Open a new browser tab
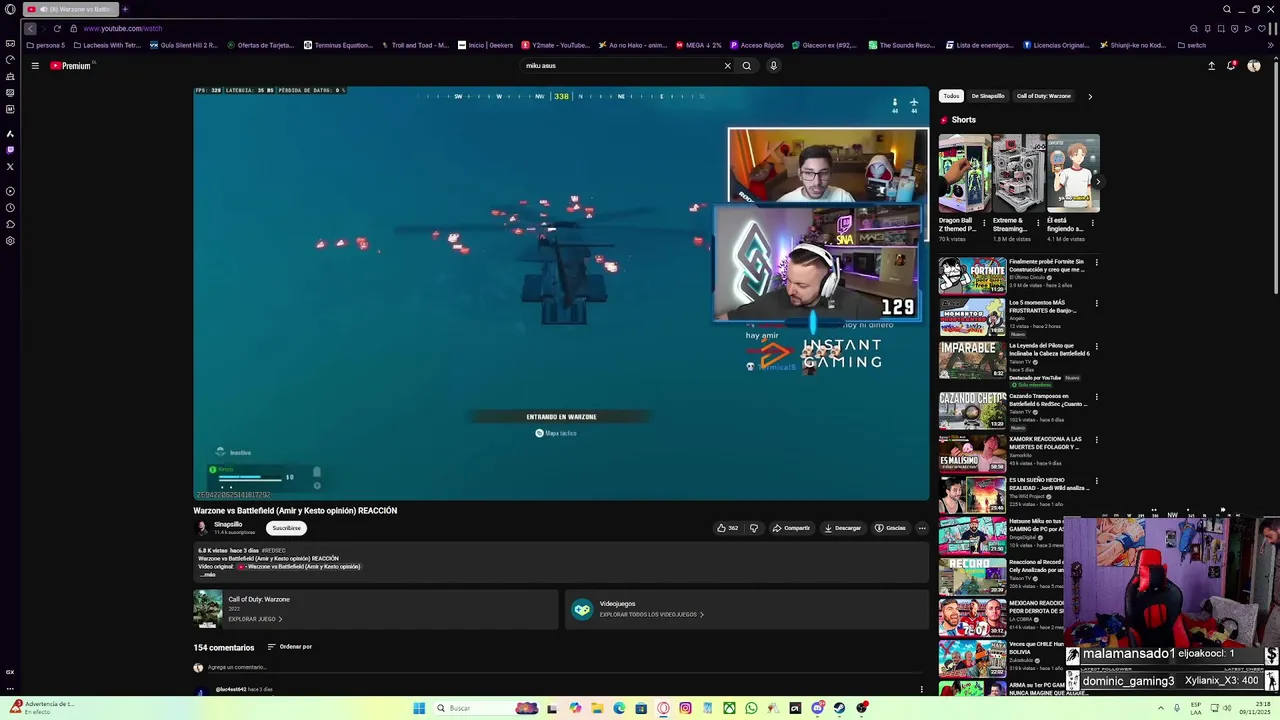1280x720 pixels. tap(125, 9)
